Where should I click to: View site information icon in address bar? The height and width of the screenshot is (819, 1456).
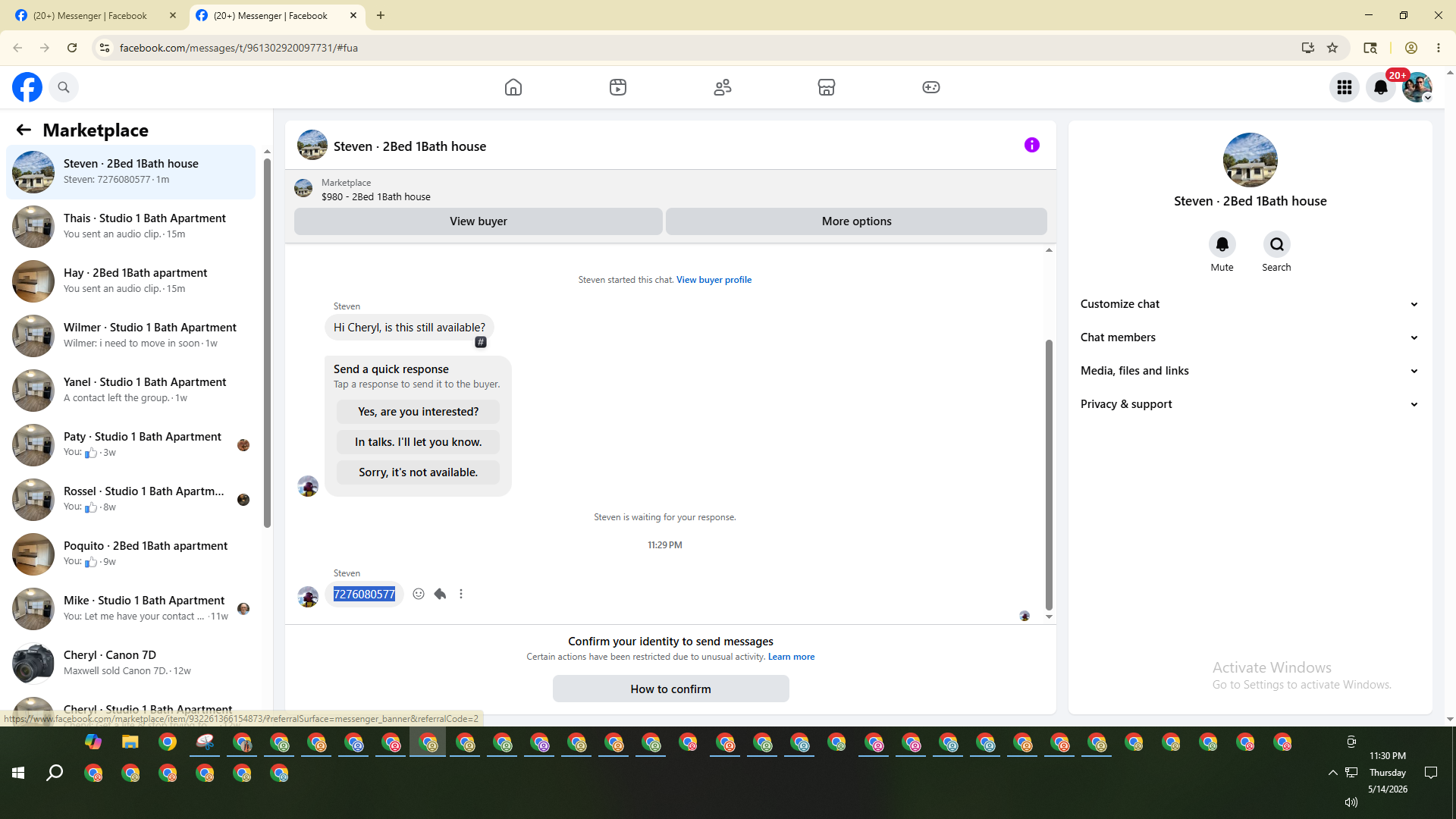point(105,48)
